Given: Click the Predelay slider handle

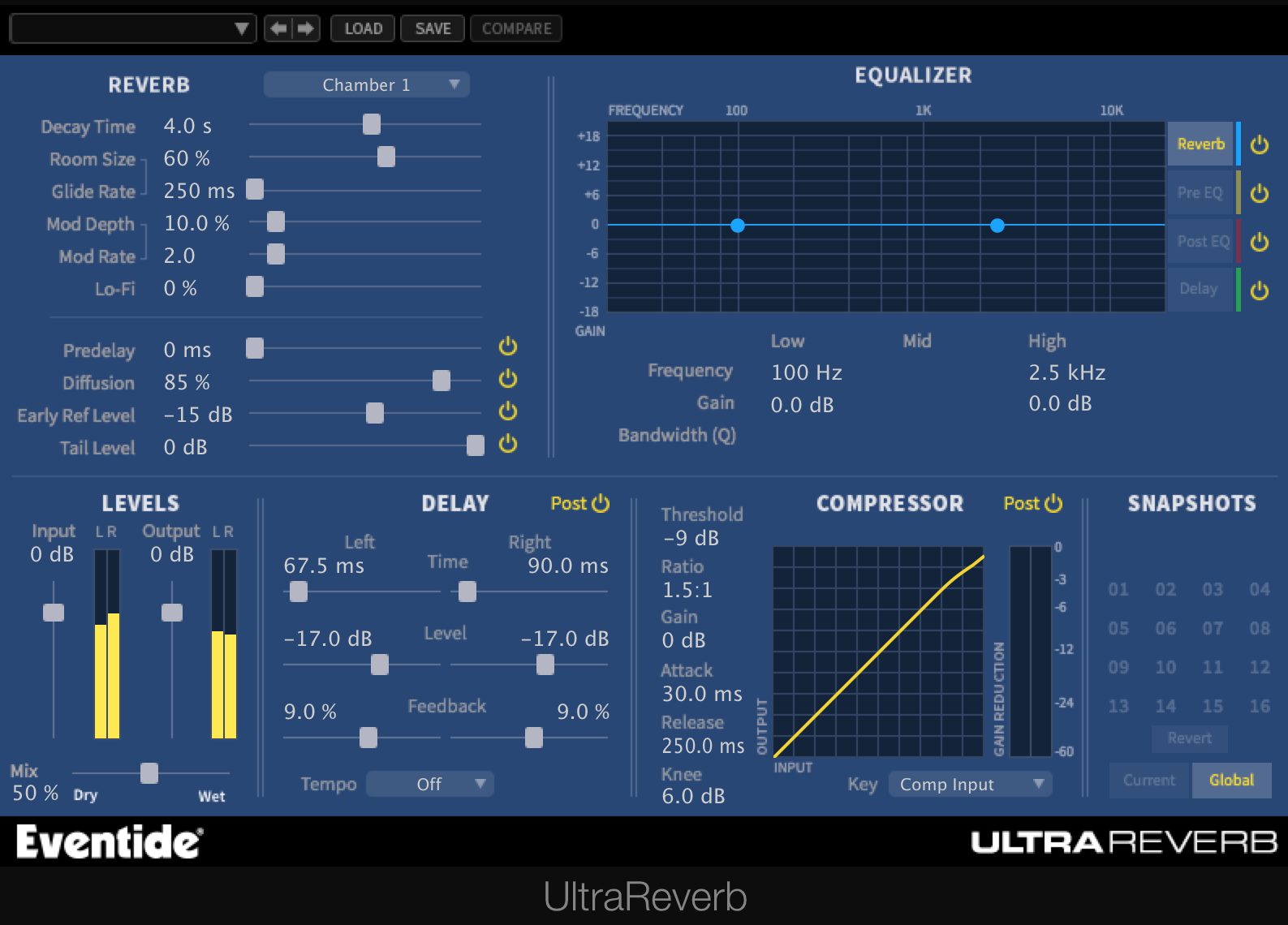Looking at the screenshot, I should pos(255,348).
